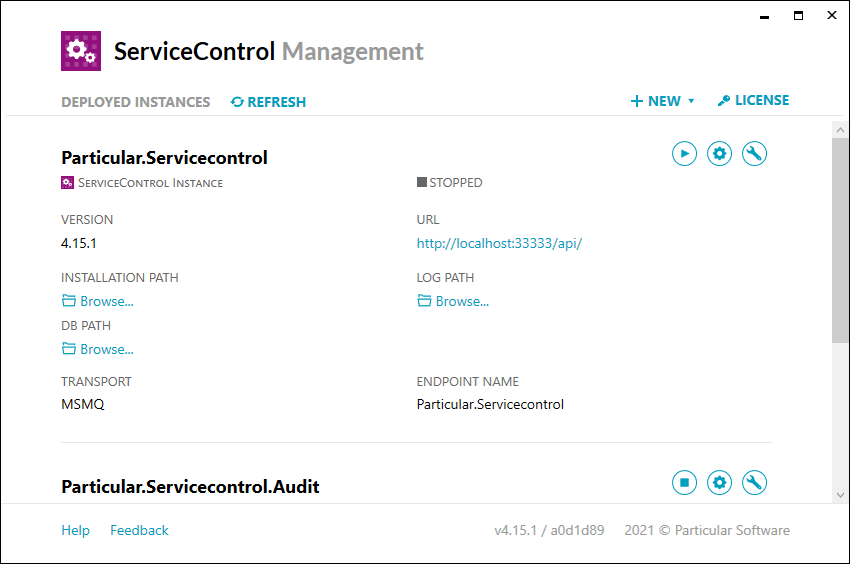The height and width of the screenshot is (564, 850).
Task: Browse the Log Path folder
Action: (x=453, y=301)
